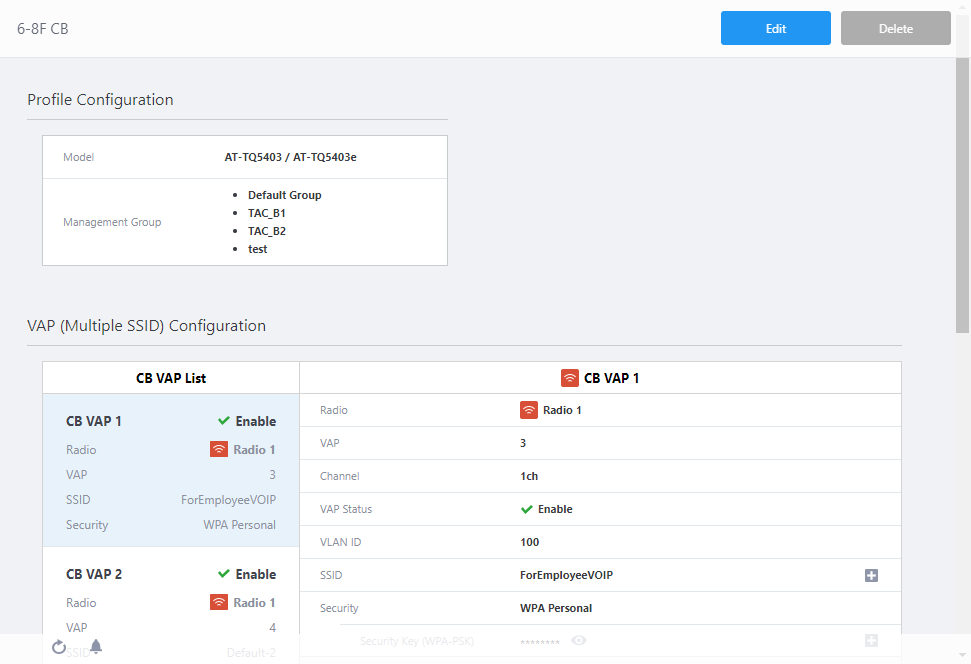Click Radio 1 icon in the Radio detail row
971x664 pixels.
pos(529,410)
